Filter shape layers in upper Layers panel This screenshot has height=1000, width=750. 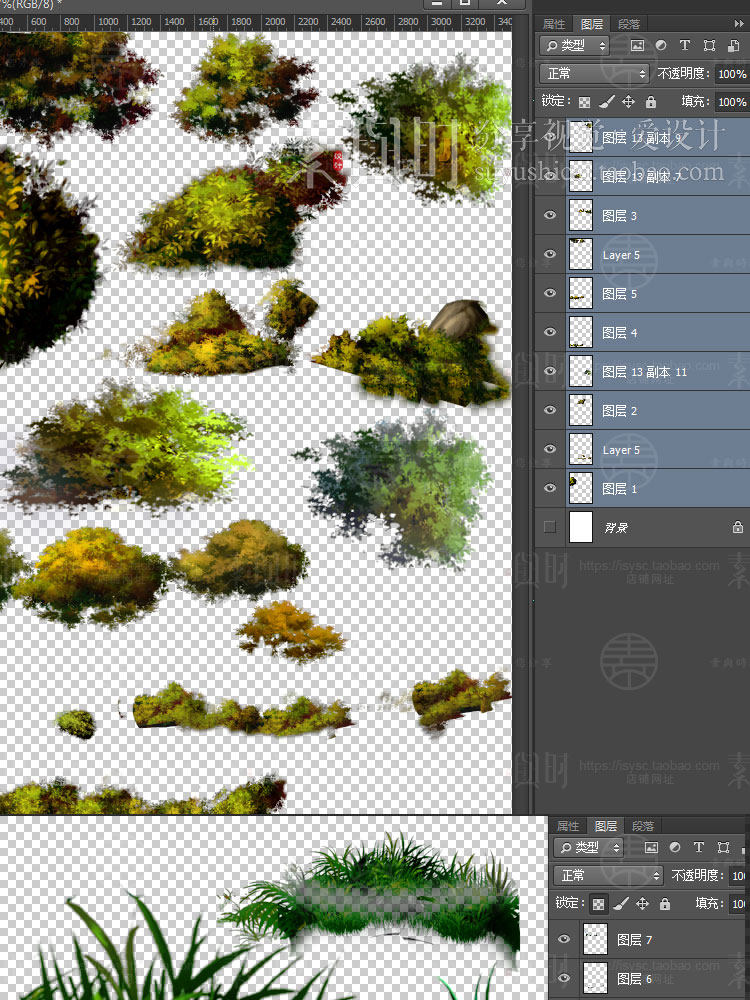tap(709, 45)
